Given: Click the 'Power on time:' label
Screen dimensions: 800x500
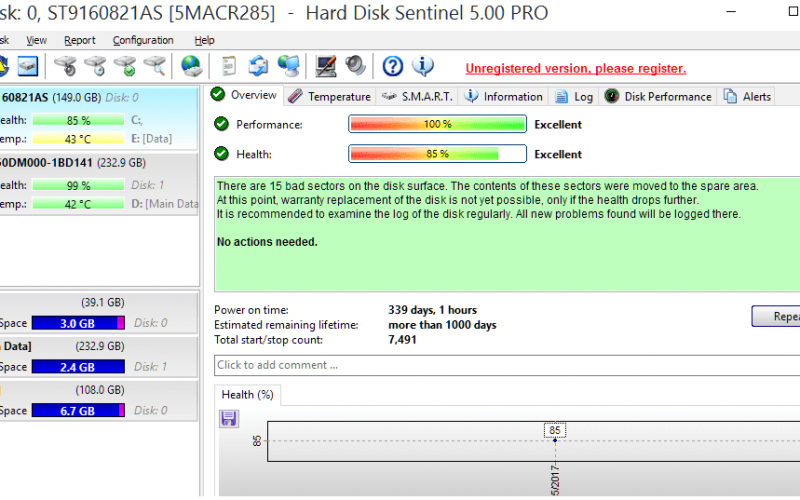Looking at the screenshot, I should click(x=251, y=310).
